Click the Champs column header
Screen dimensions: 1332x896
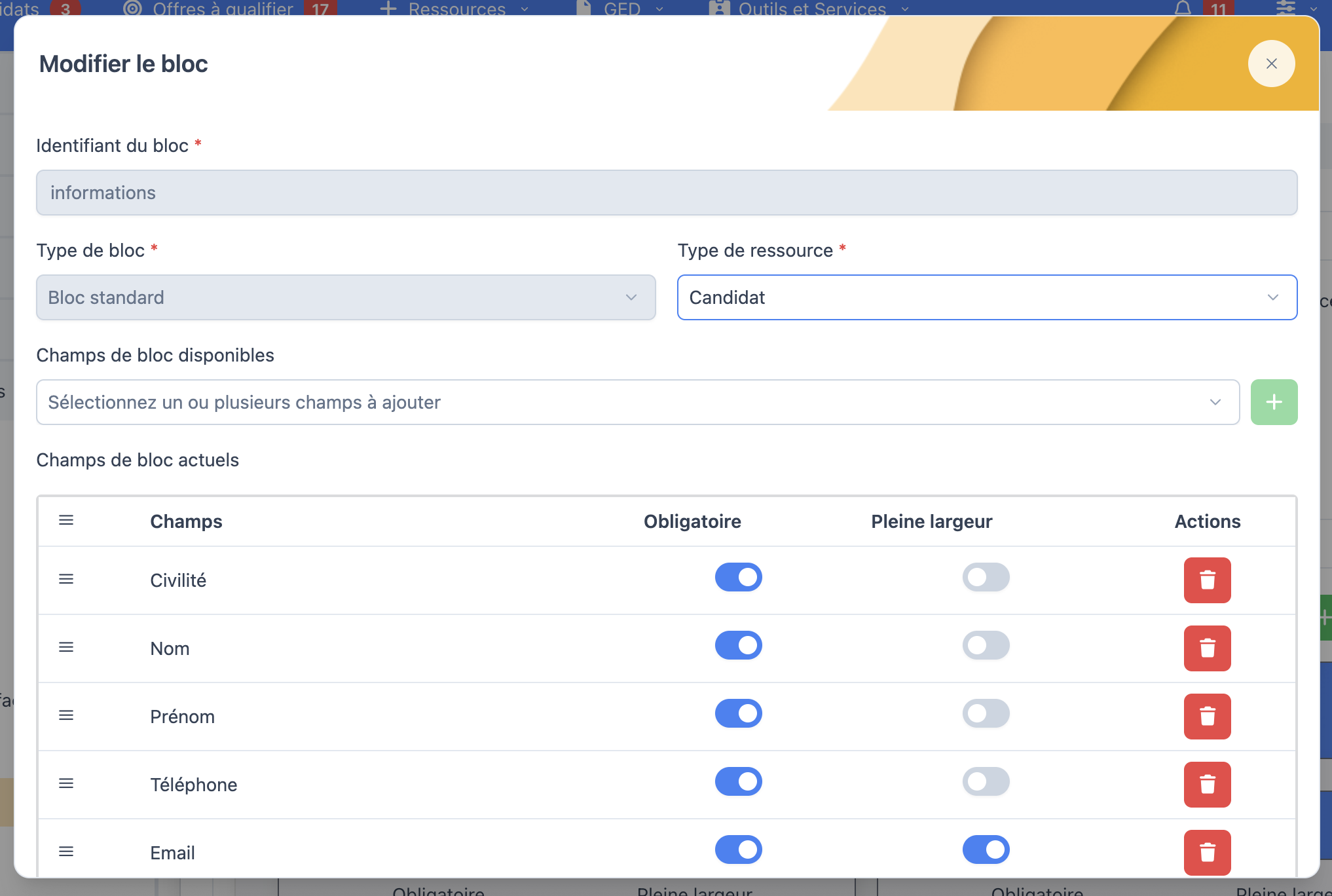pyautogui.click(x=186, y=521)
